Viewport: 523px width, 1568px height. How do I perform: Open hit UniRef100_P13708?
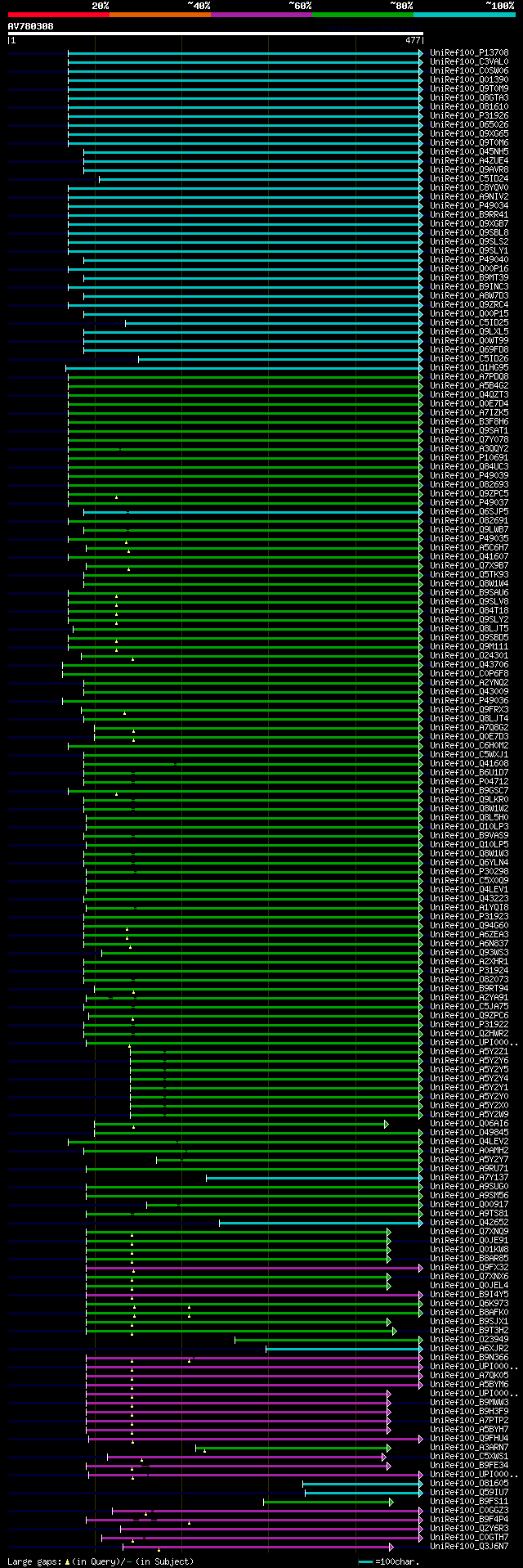(469, 53)
